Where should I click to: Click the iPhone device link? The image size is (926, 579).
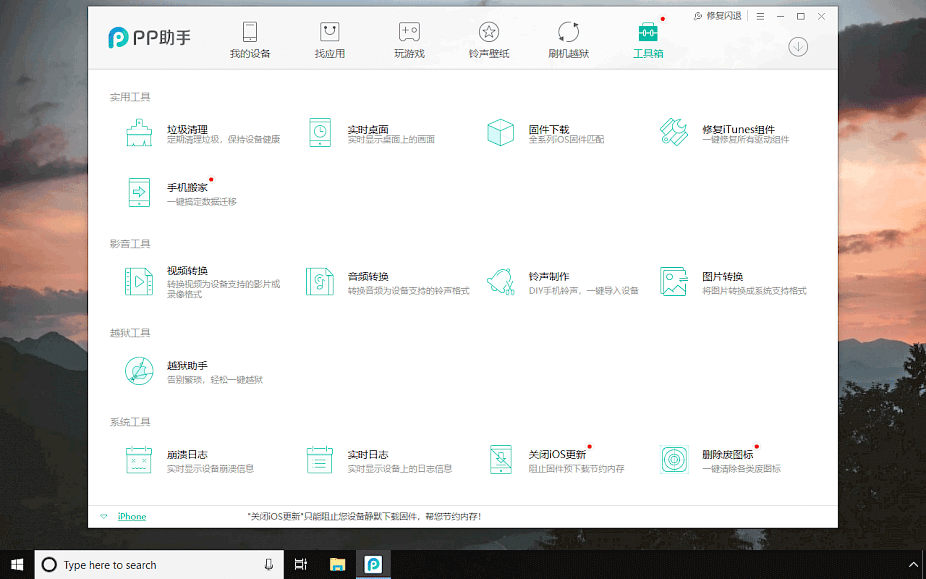(x=132, y=517)
